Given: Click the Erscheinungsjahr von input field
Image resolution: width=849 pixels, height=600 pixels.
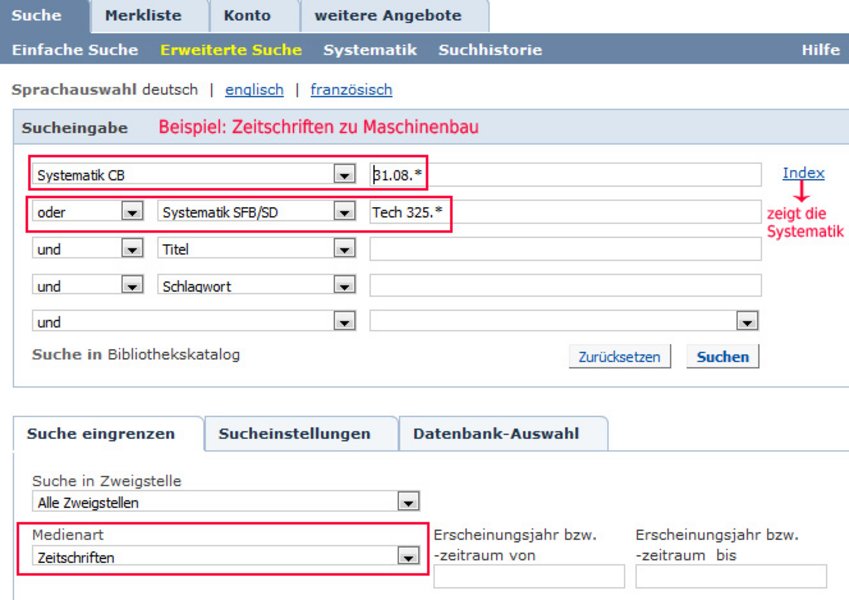Looking at the screenshot, I should [x=529, y=576].
